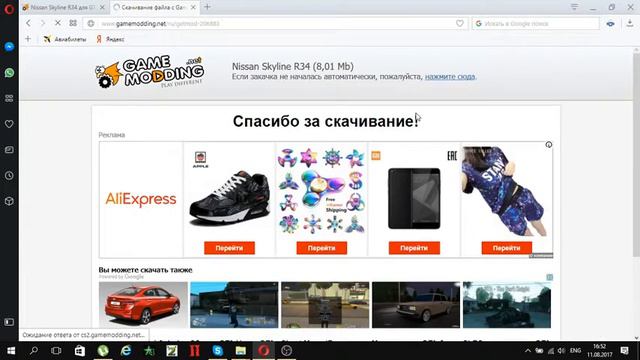The image size is (640, 360).
Task: Open the Windows Start menu
Action: point(11,351)
